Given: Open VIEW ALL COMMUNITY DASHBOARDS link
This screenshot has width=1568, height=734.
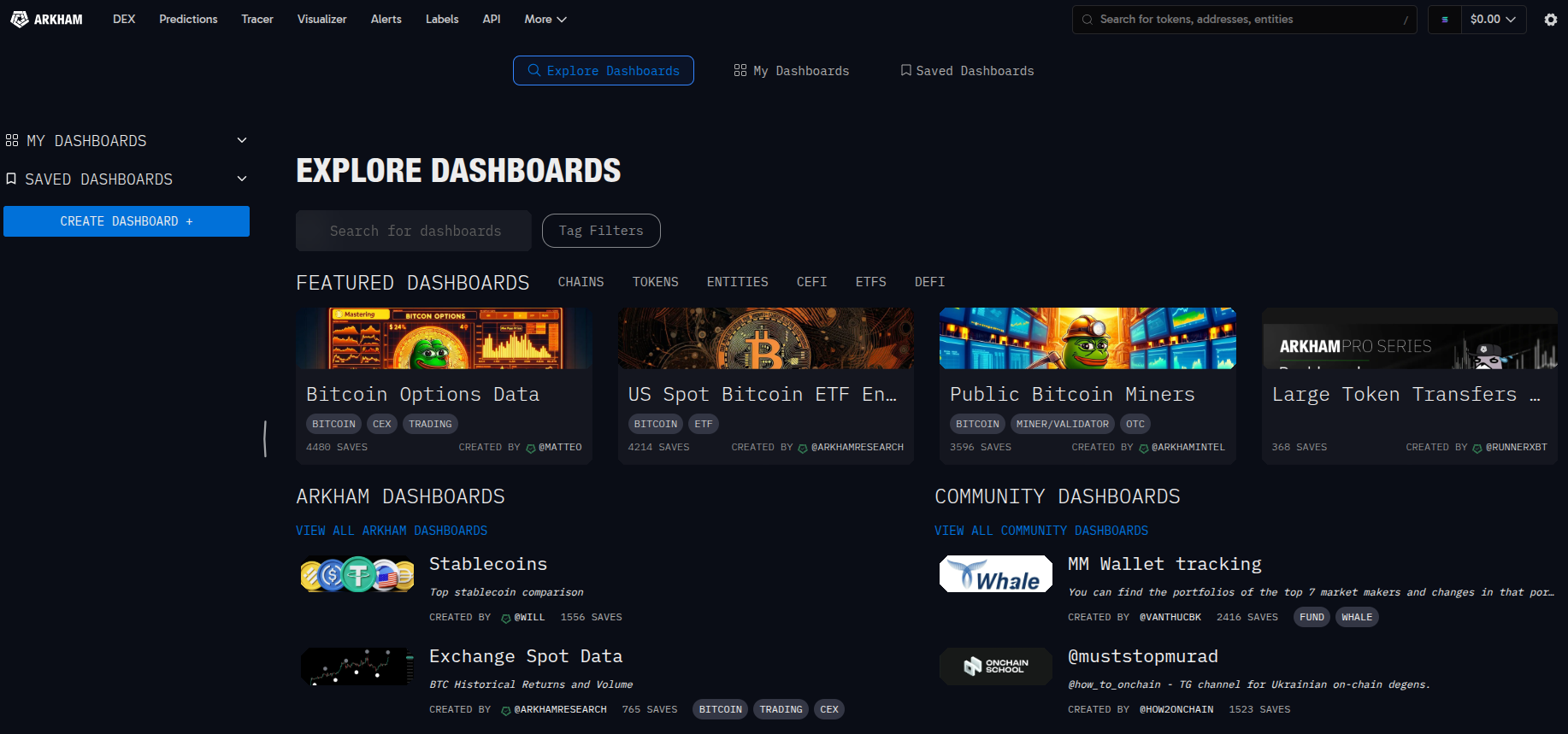Looking at the screenshot, I should tap(1041, 531).
